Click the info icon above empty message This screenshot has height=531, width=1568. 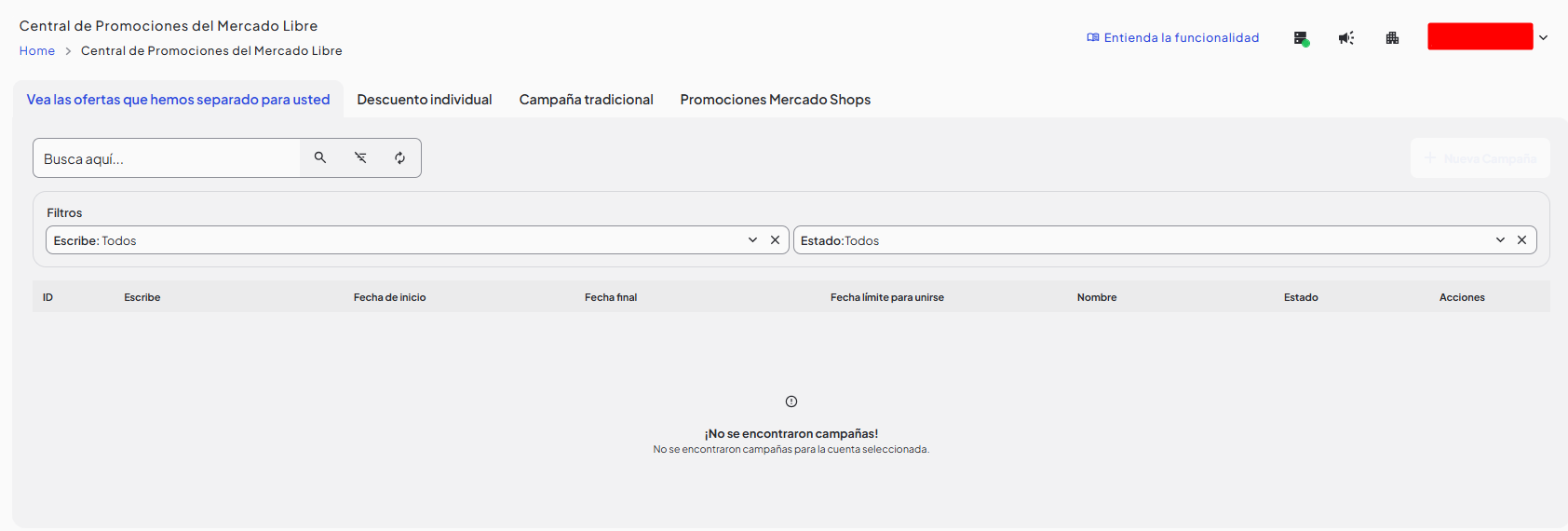[x=791, y=402]
